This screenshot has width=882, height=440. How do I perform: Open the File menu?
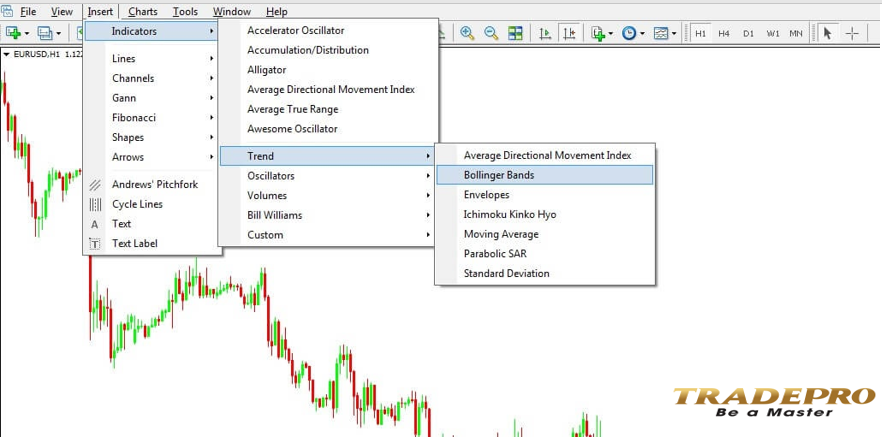click(x=28, y=11)
